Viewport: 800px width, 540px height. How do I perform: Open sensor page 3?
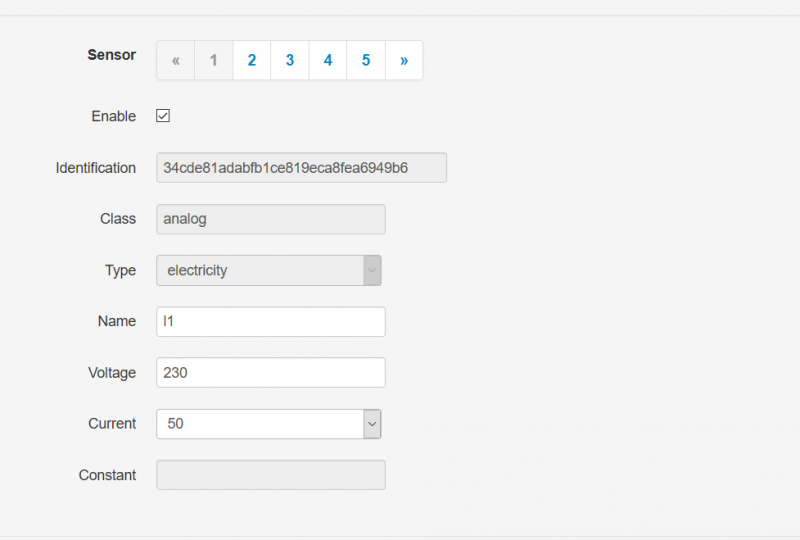click(290, 60)
